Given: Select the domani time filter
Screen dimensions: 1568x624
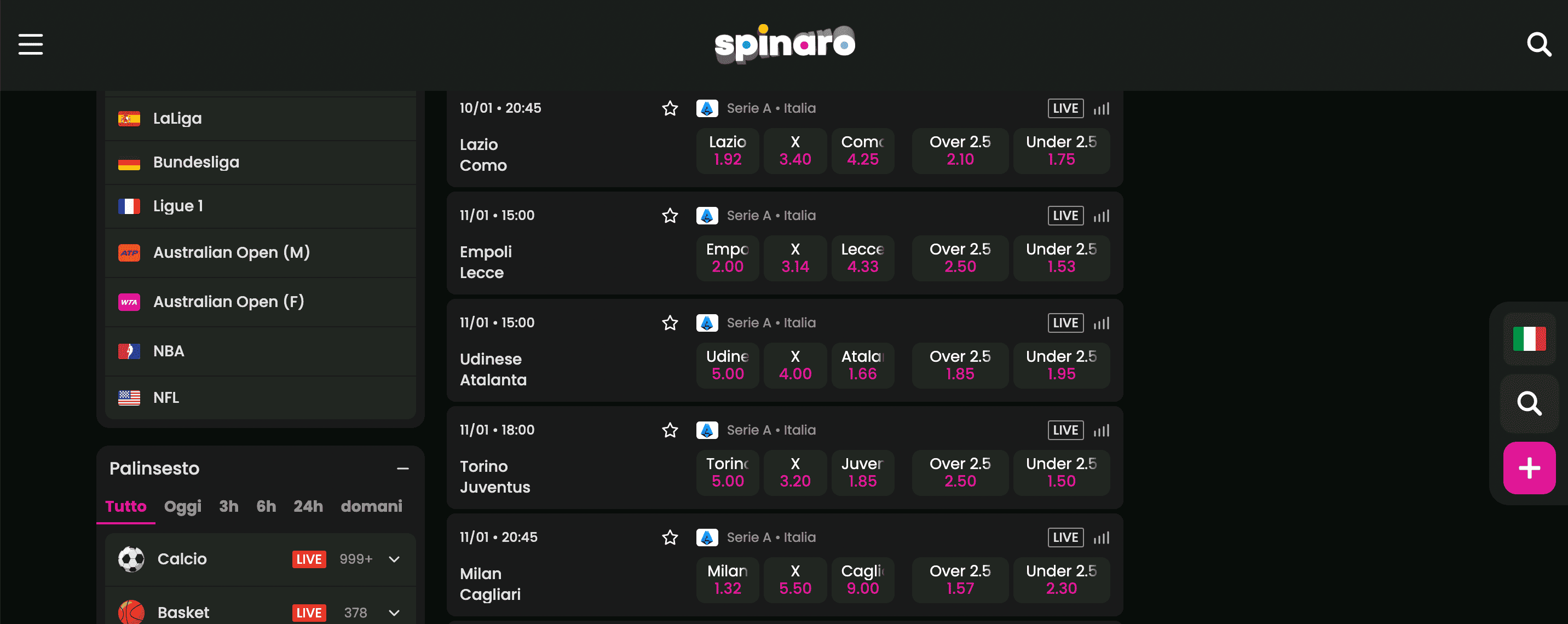Looking at the screenshot, I should [x=371, y=506].
